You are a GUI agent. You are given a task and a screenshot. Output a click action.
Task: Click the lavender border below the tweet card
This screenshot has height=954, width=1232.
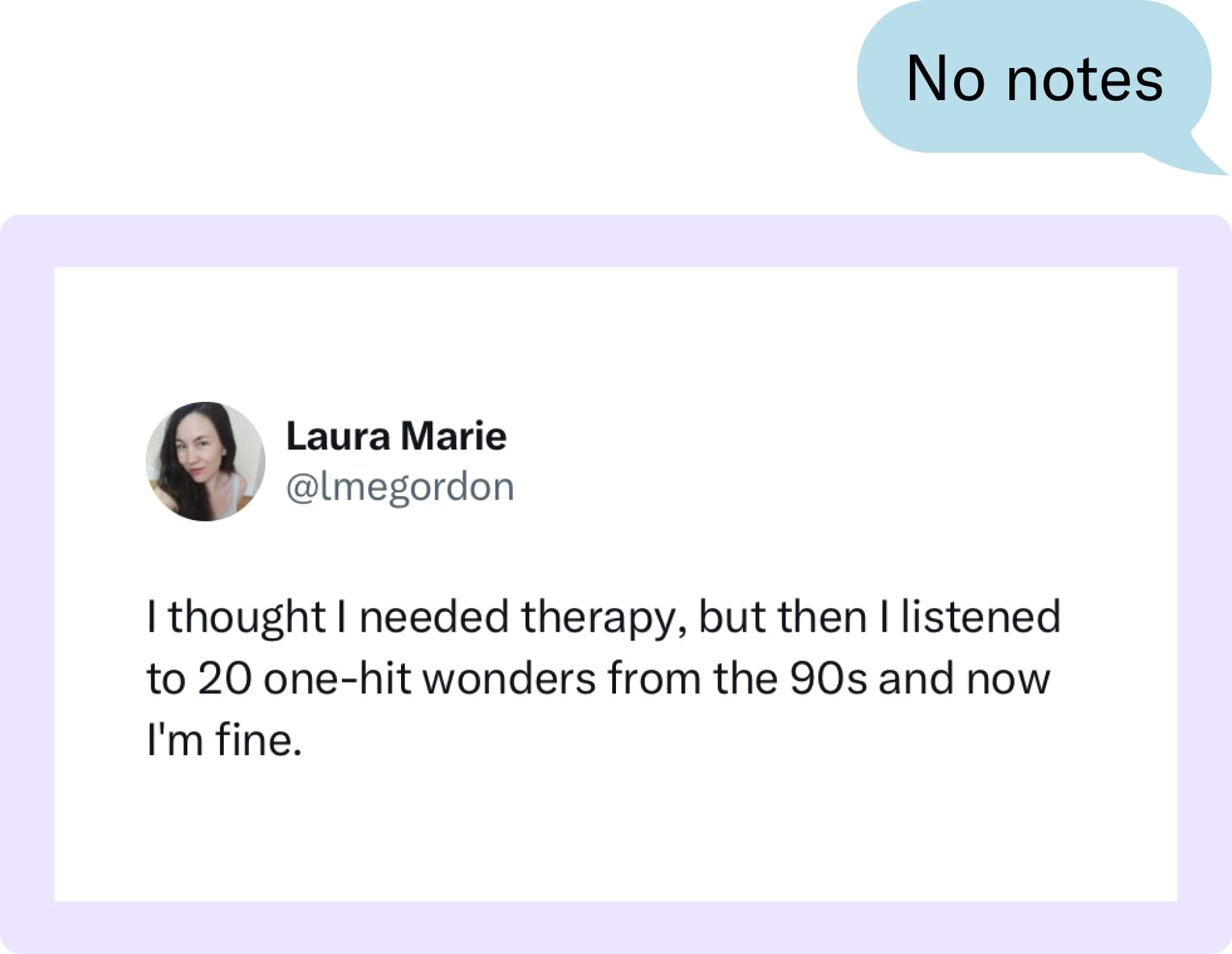(x=616, y=927)
